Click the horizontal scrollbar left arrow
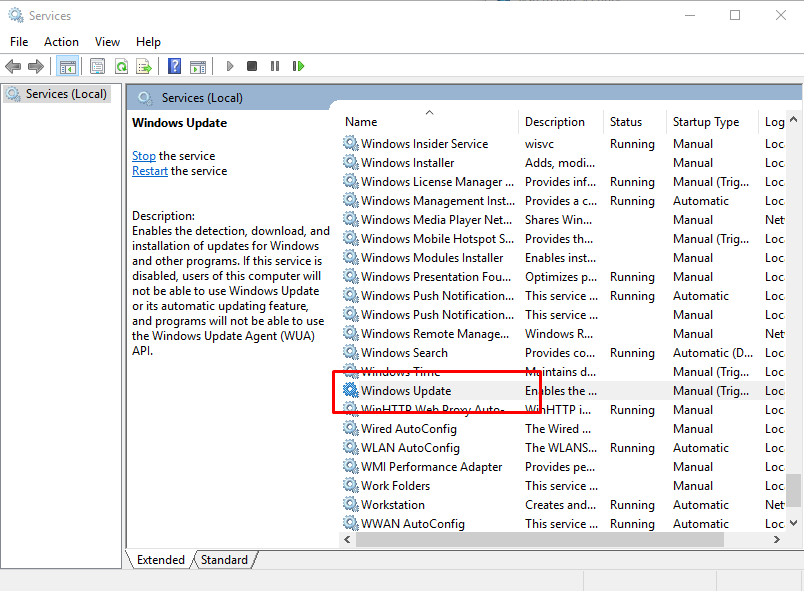 [x=347, y=539]
